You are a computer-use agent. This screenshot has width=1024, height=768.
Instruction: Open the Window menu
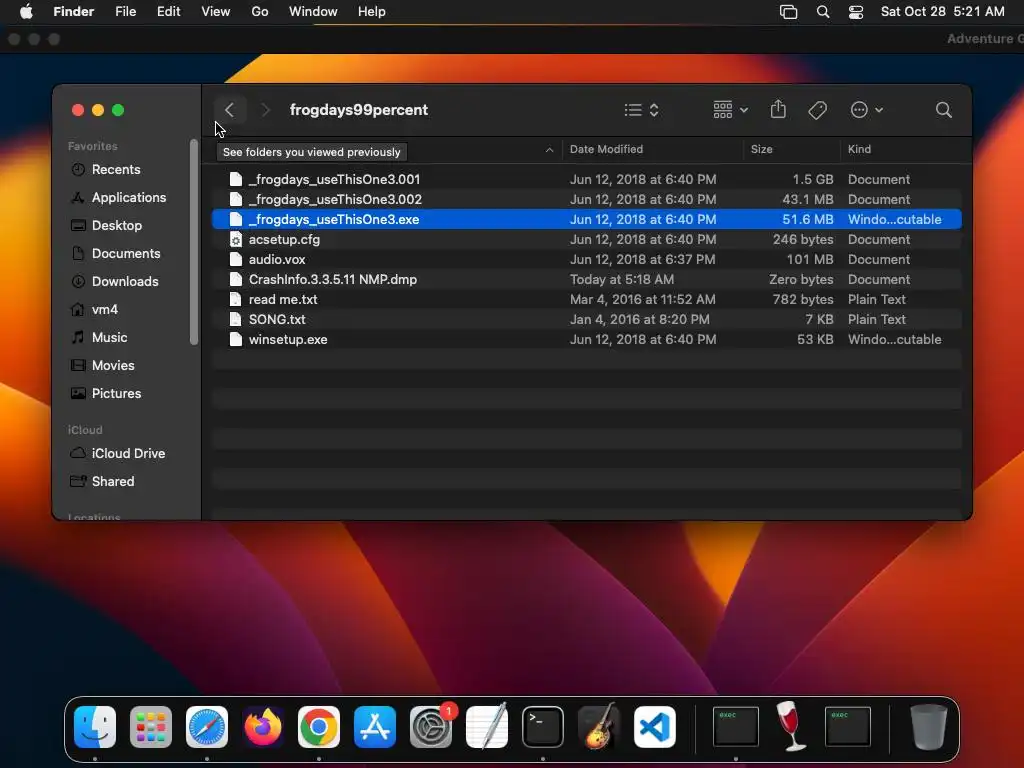click(x=313, y=12)
